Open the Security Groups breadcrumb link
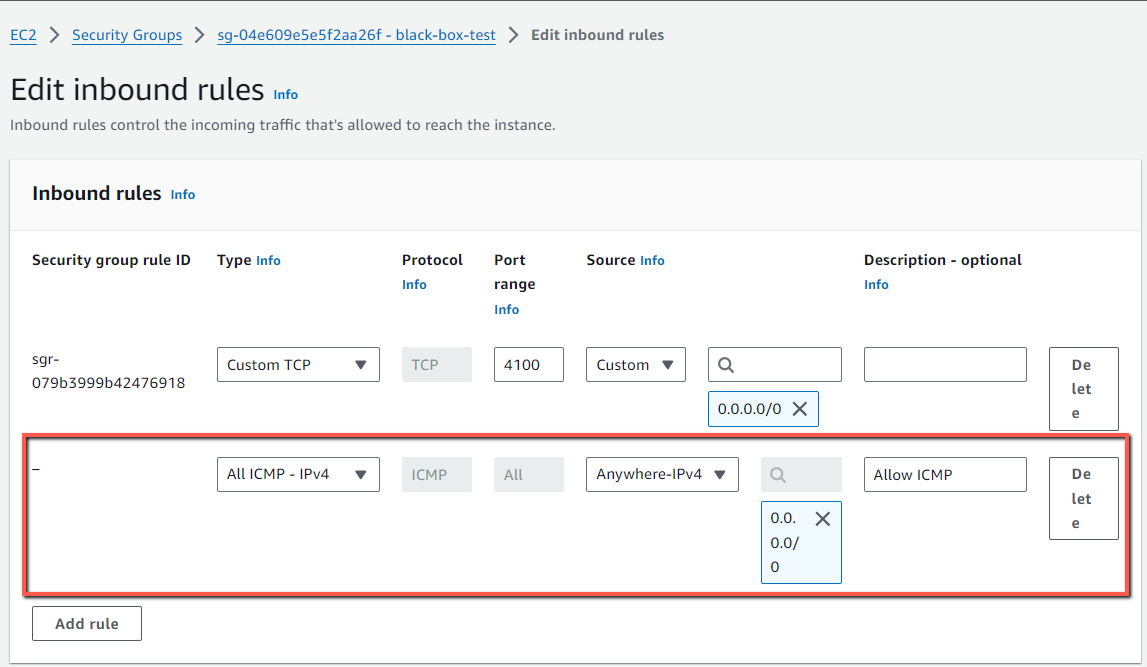The width and height of the screenshot is (1147, 667). [127, 34]
